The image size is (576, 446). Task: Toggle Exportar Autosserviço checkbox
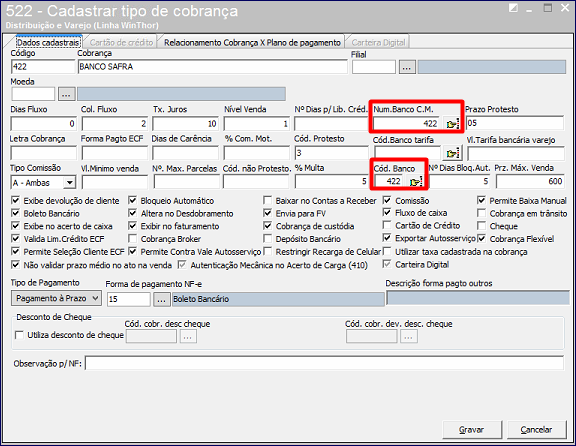click(x=387, y=238)
